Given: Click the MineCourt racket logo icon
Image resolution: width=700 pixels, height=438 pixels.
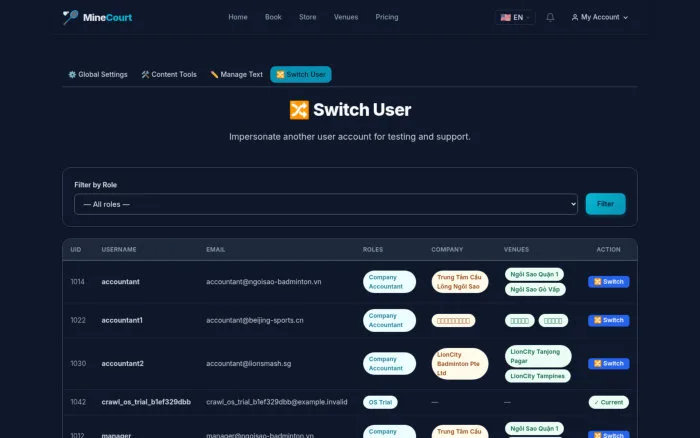Looking at the screenshot, I should coord(71,17).
